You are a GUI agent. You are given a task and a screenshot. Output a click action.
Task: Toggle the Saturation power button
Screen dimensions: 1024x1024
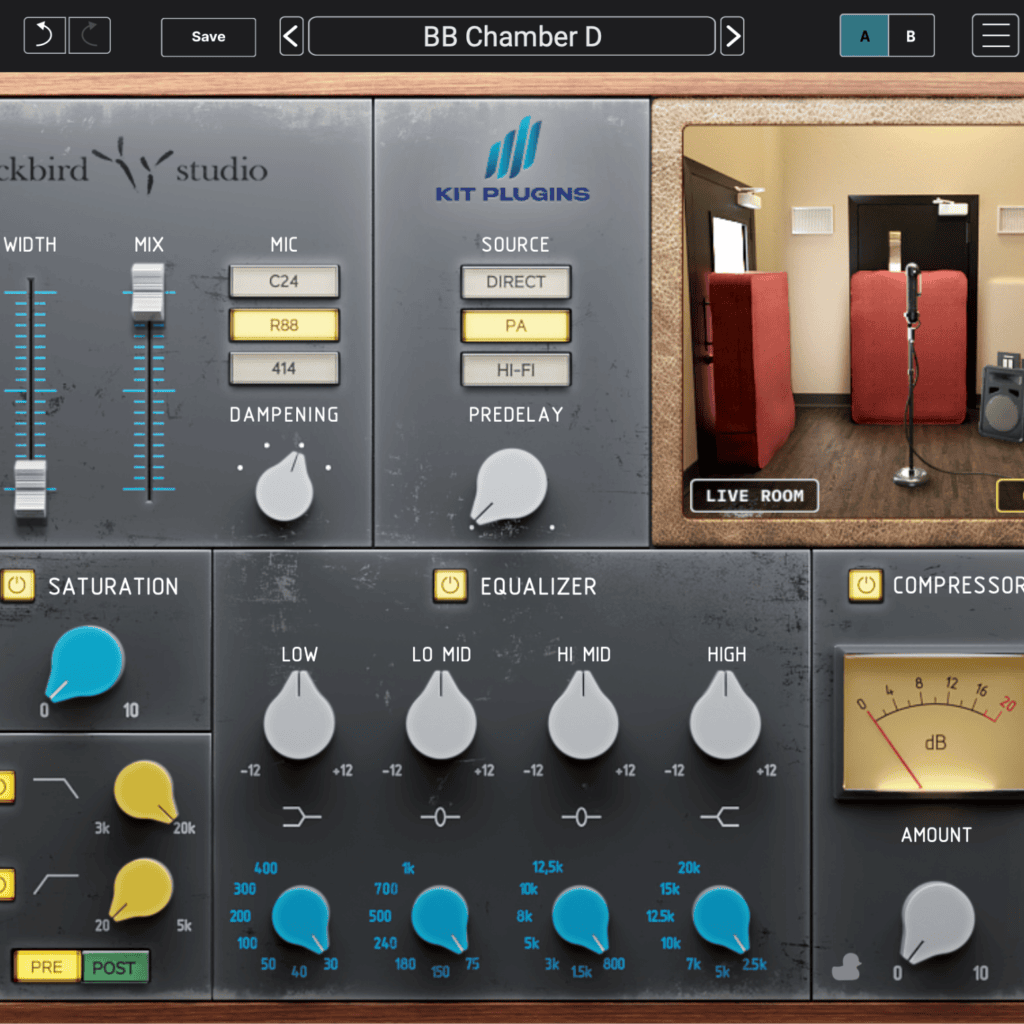click(x=18, y=585)
